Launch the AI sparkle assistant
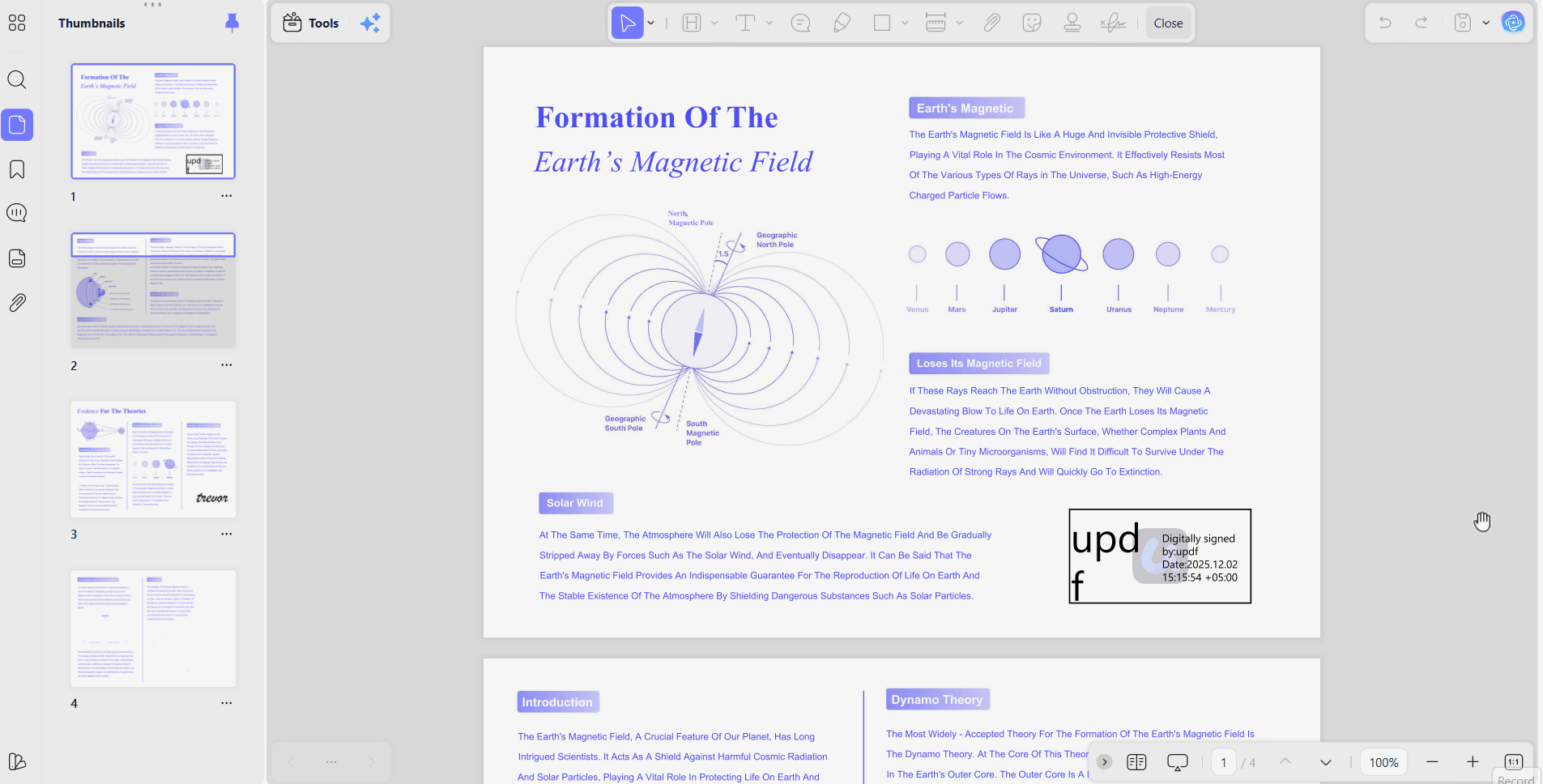The width and height of the screenshot is (1543, 784). pos(370,23)
